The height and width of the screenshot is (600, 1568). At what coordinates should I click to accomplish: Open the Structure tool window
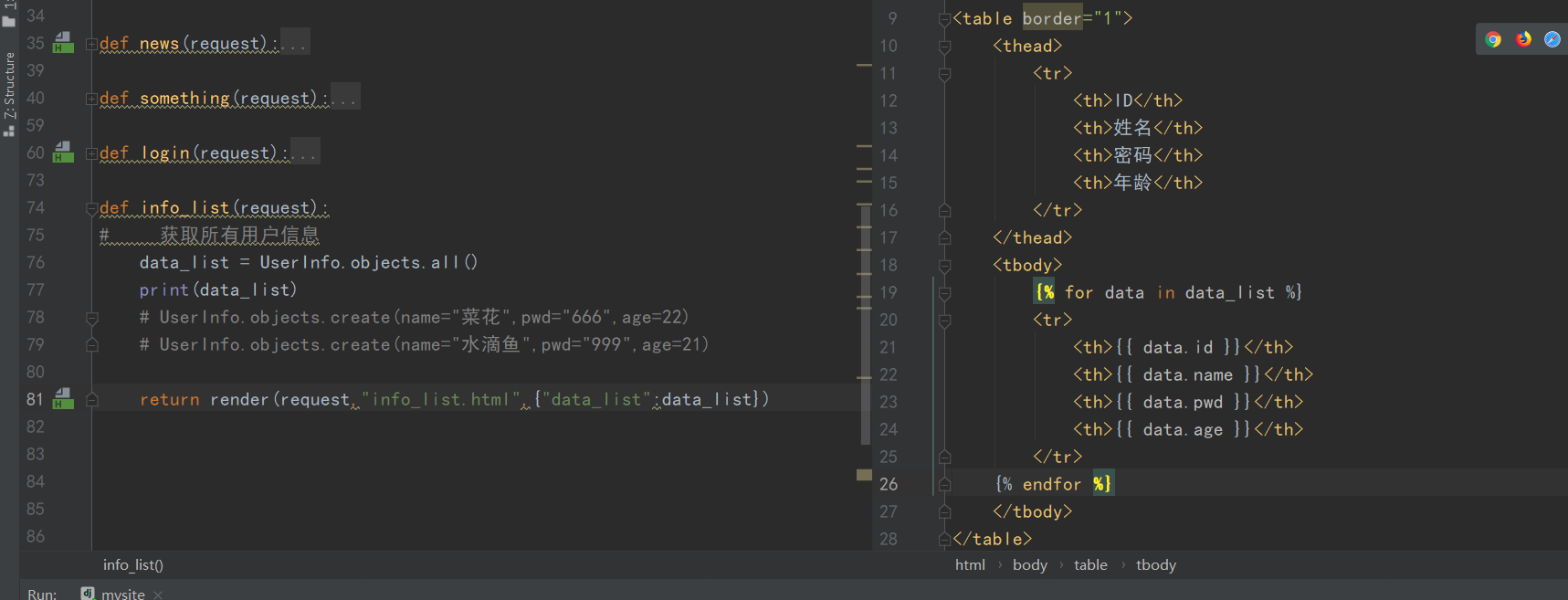click(9, 94)
